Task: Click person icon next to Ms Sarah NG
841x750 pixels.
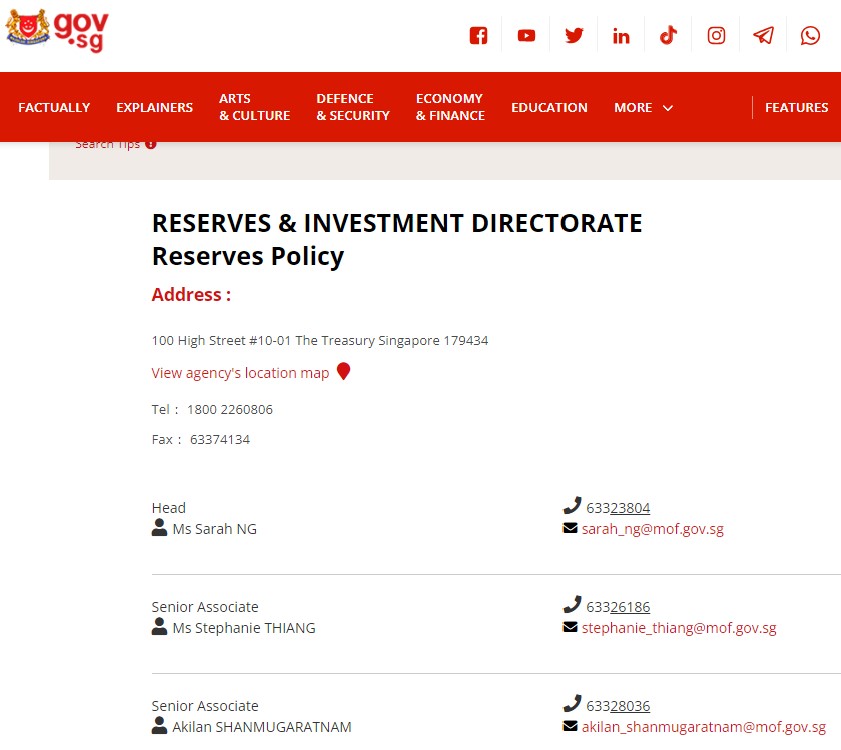Action: pos(159,527)
